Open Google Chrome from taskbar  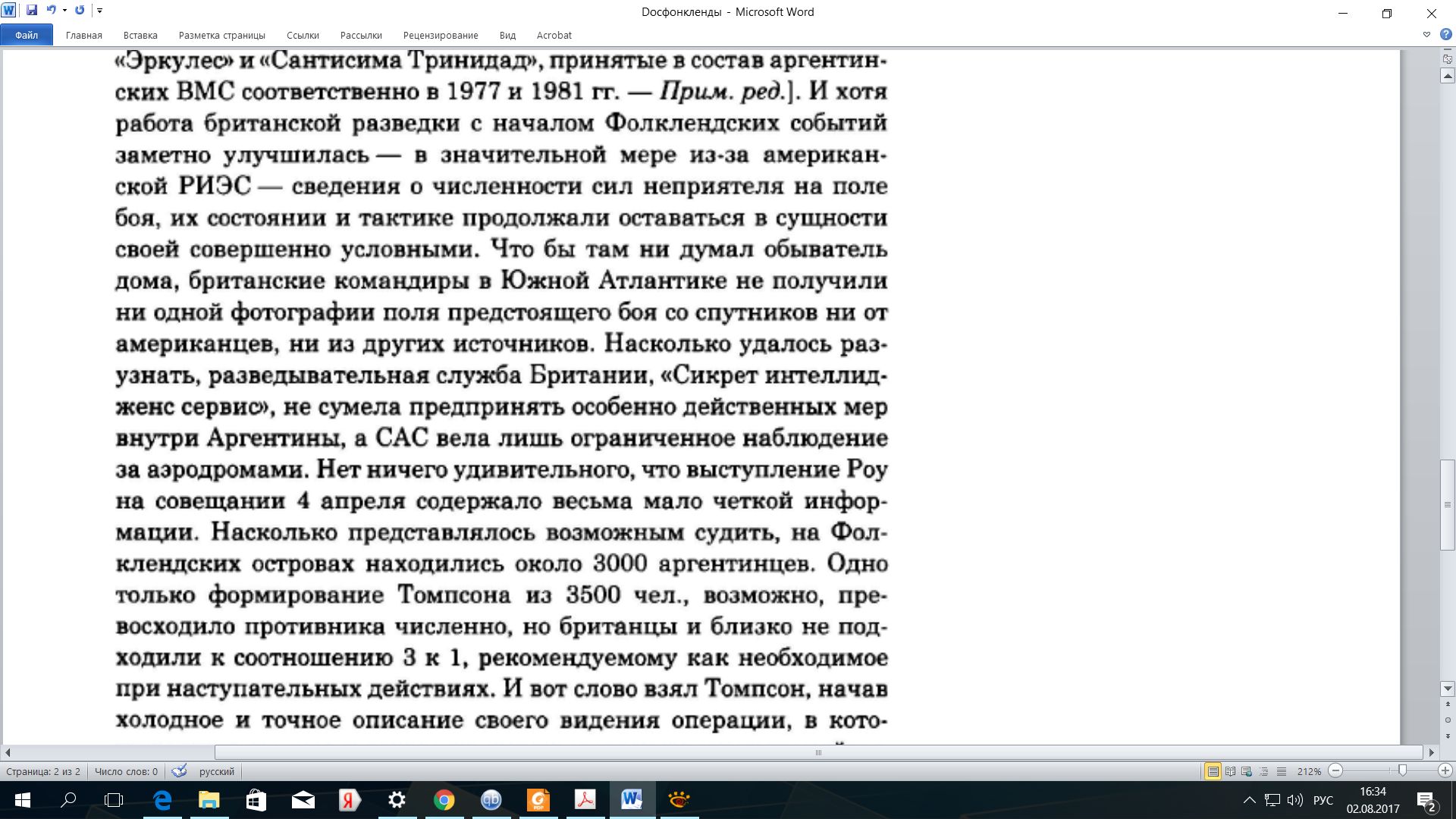point(444,800)
